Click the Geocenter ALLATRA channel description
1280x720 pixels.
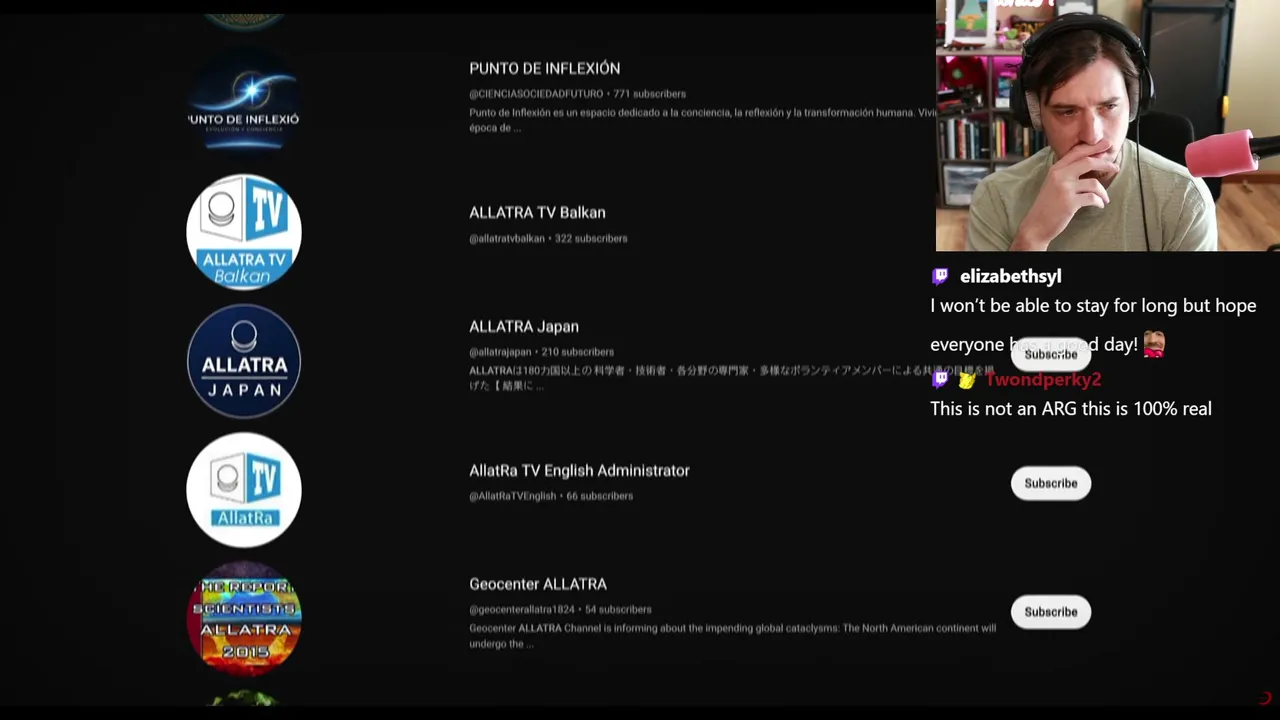733,636
